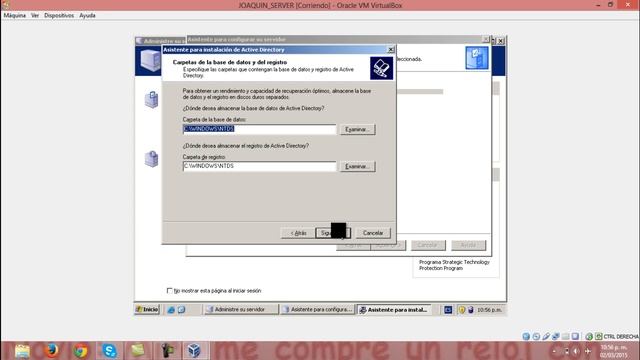Viewport: 640px width, 360px height.
Task: Click the Carpeta de la base de datos field
Action: [x=259, y=129]
